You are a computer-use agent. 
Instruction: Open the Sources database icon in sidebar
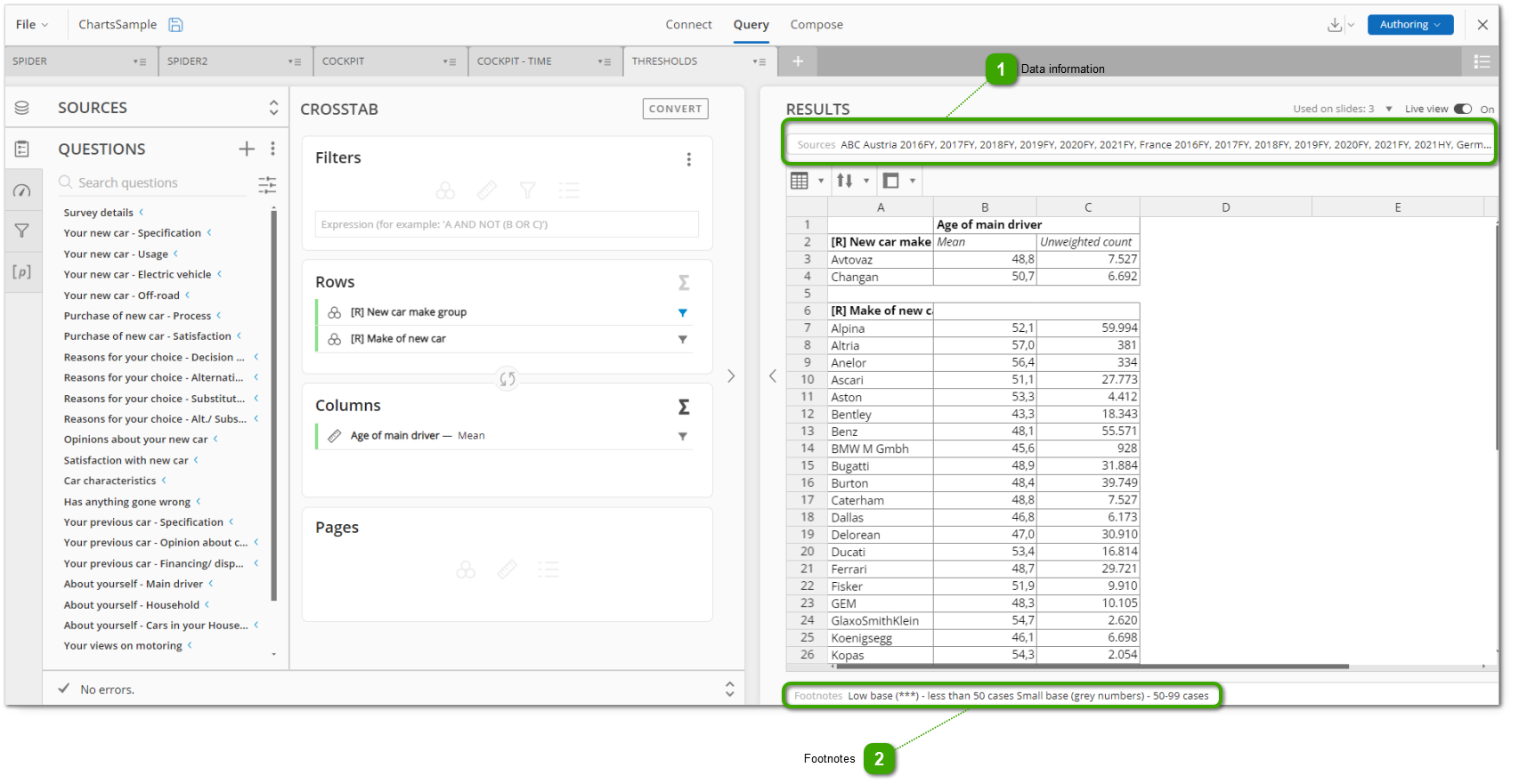22,108
